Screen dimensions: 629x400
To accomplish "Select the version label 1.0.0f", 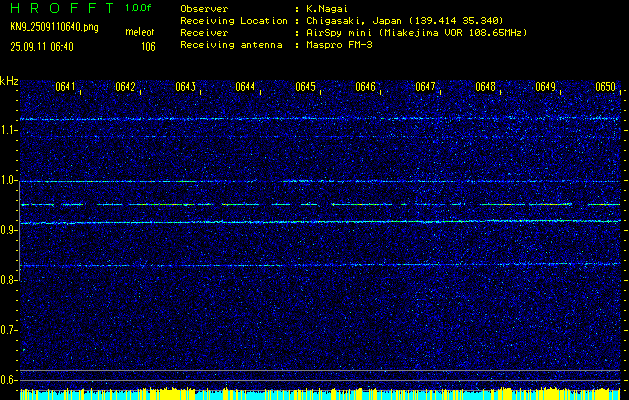I will (x=138, y=8).
